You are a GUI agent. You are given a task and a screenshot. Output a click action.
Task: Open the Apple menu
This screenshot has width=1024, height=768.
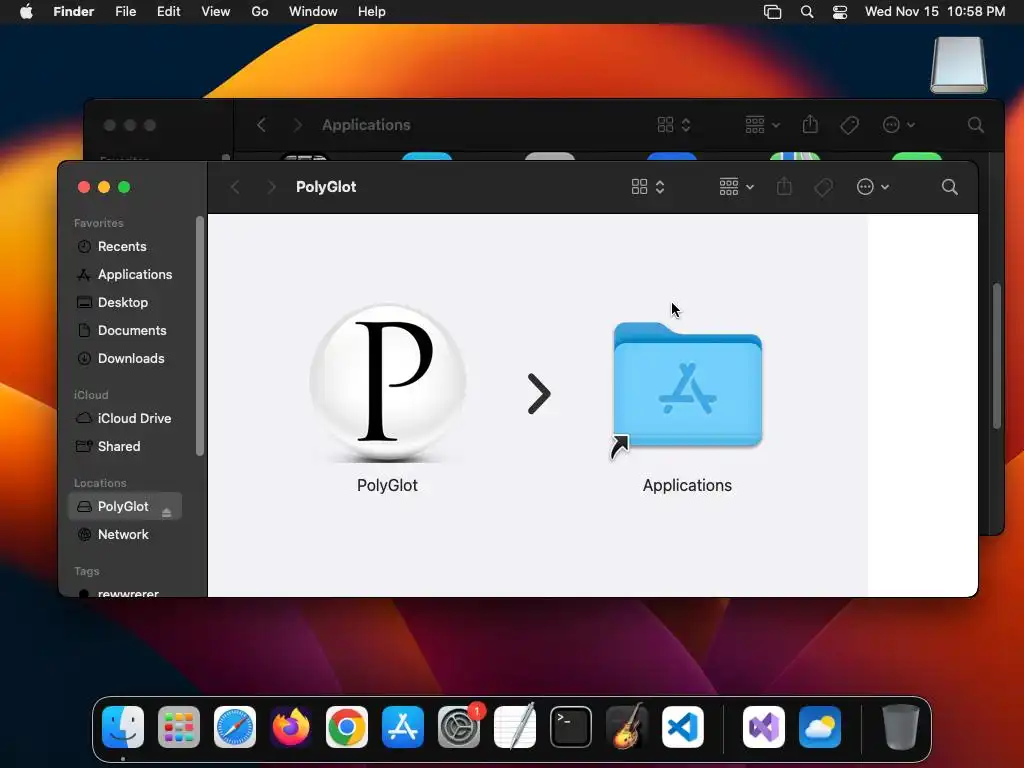tap(26, 12)
